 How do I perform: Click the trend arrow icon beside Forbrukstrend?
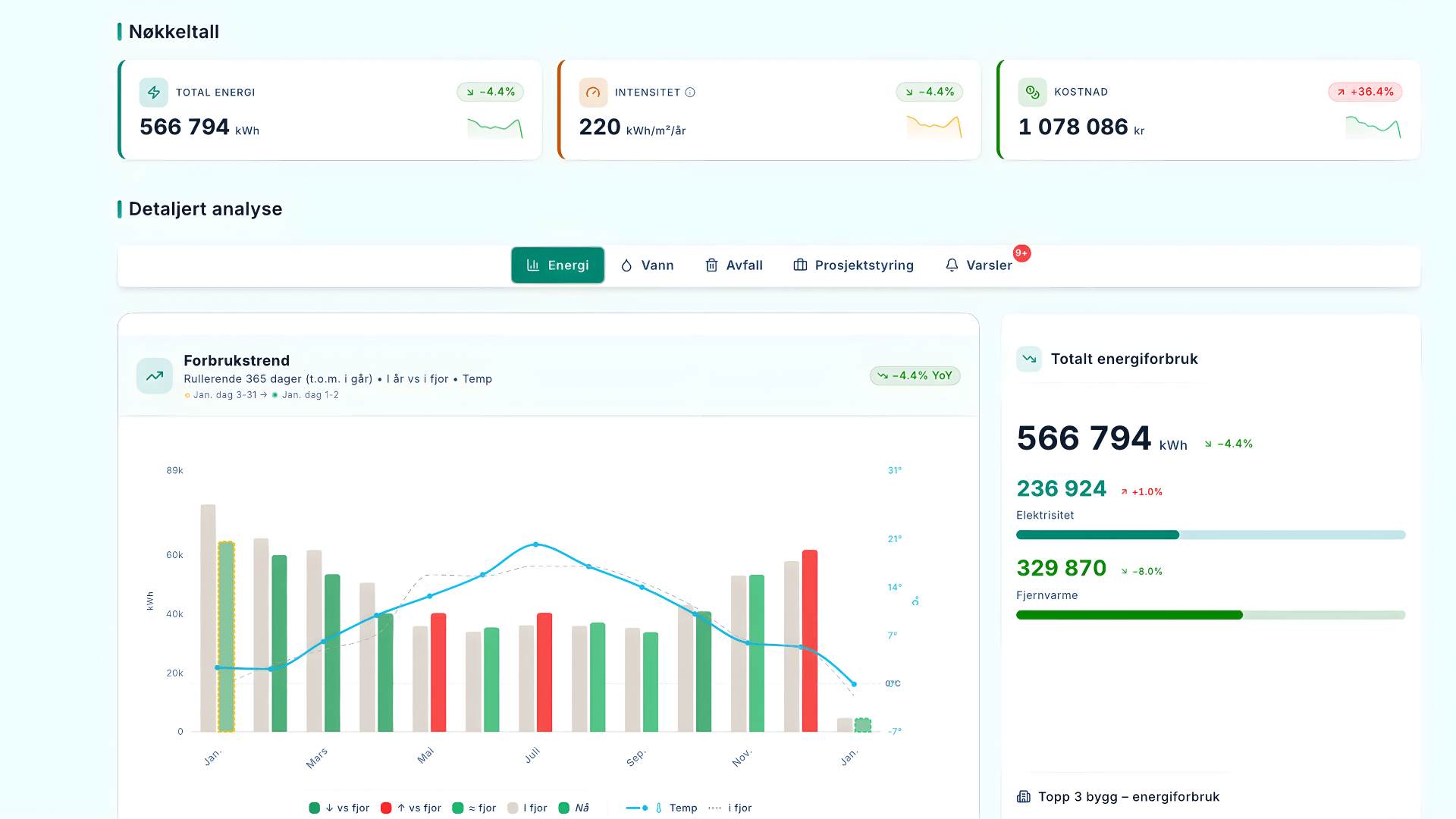tap(155, 376)
